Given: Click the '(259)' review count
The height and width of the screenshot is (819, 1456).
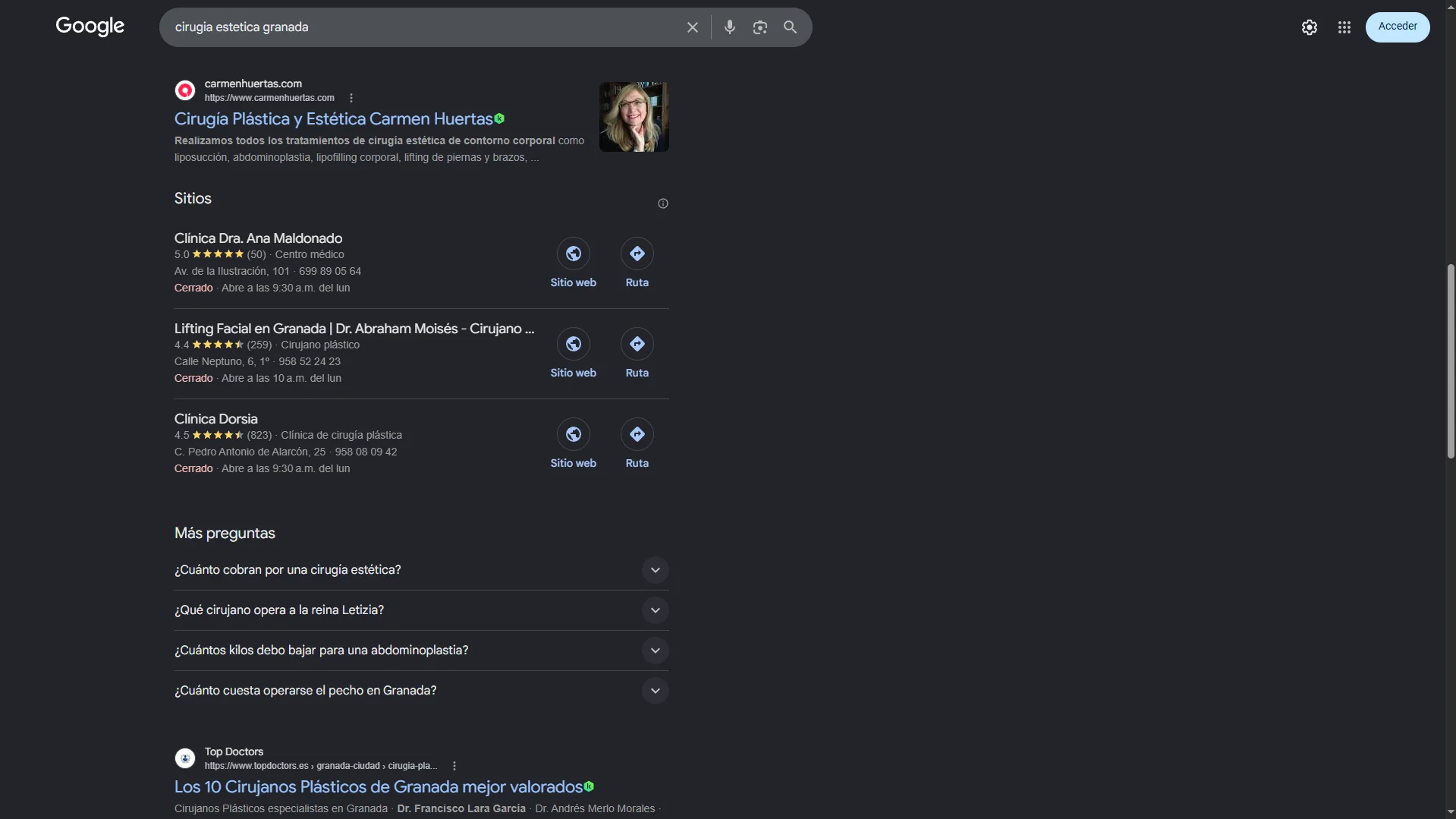Looking at the screenshot, I should click(x=259, y=345).
